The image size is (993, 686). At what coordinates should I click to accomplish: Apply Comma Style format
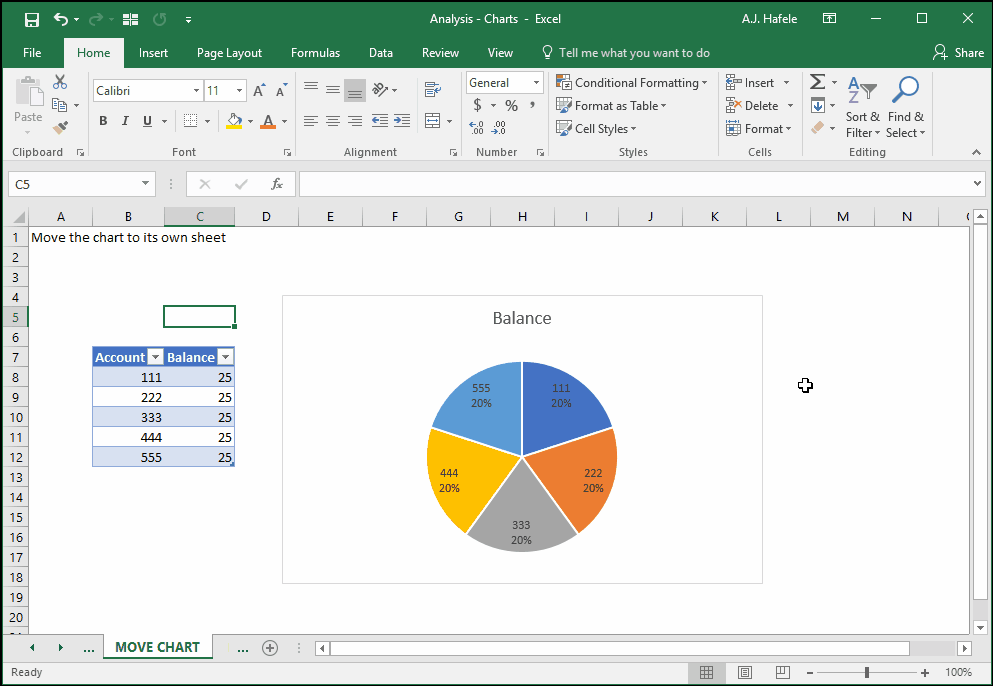coord(533,105)
